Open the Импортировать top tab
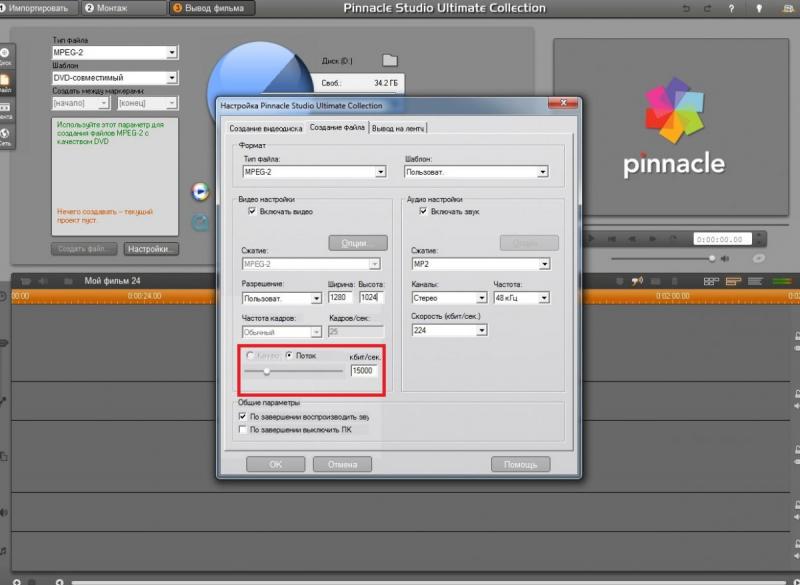This screenshot has height=585, width=800. 38,8
